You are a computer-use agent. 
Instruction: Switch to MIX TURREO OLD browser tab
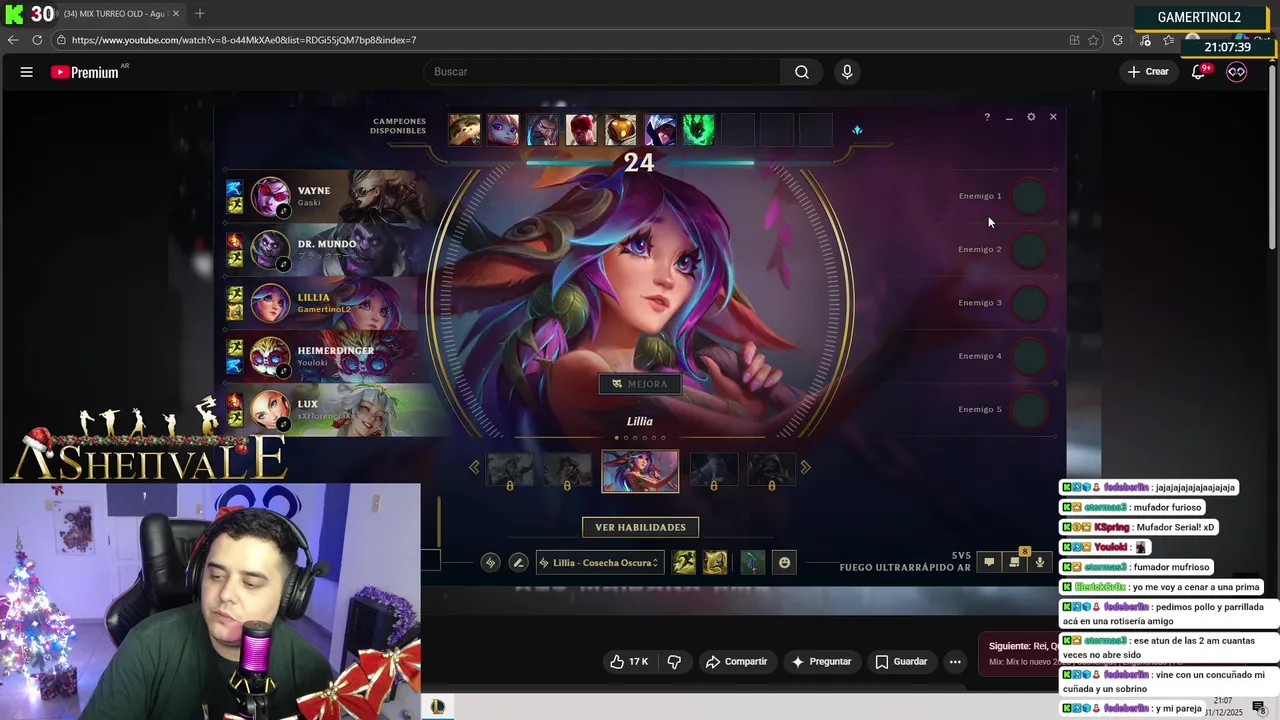[x=115, y=14]
